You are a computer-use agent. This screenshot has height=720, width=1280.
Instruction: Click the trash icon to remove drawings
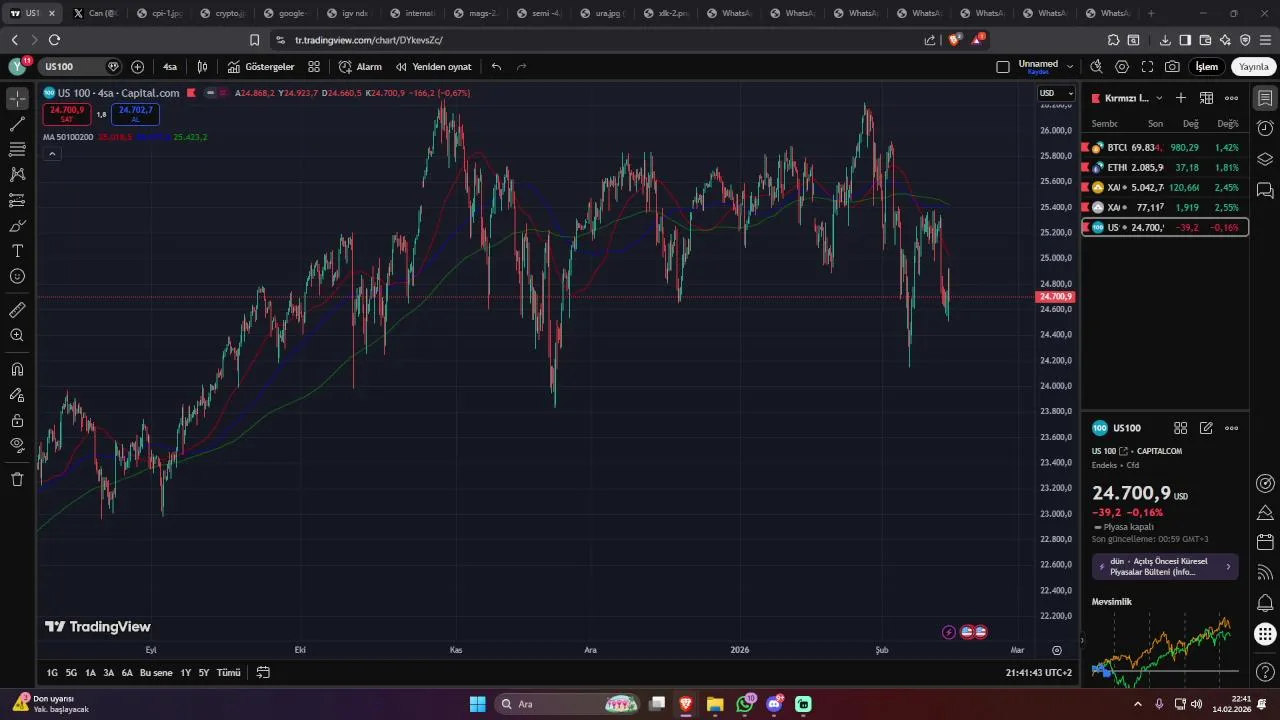pyautogui.click(x=17, y=479)
